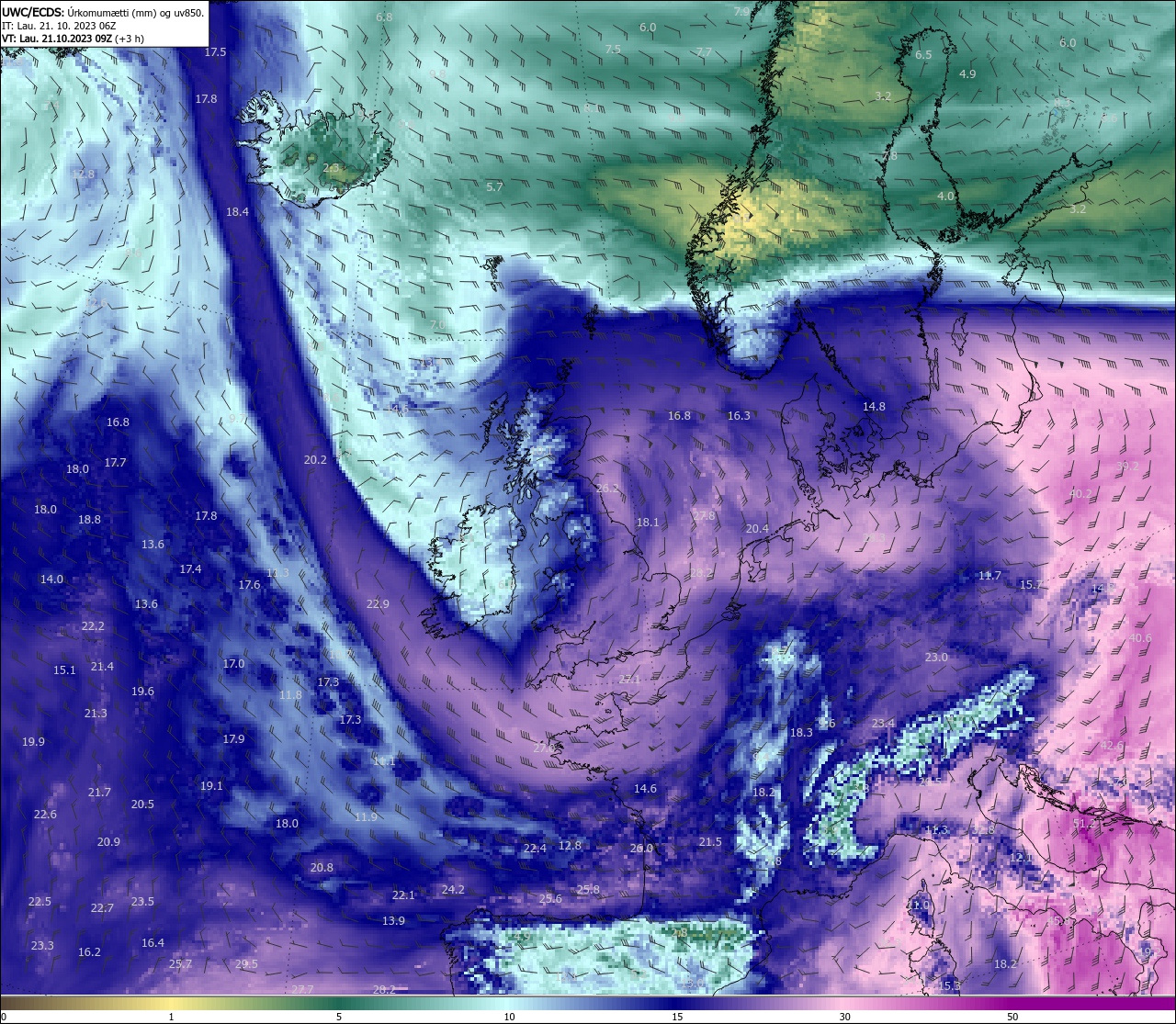
Task: Click the 5.7 value in the Norwegian Sea
Action: (494, 187)
